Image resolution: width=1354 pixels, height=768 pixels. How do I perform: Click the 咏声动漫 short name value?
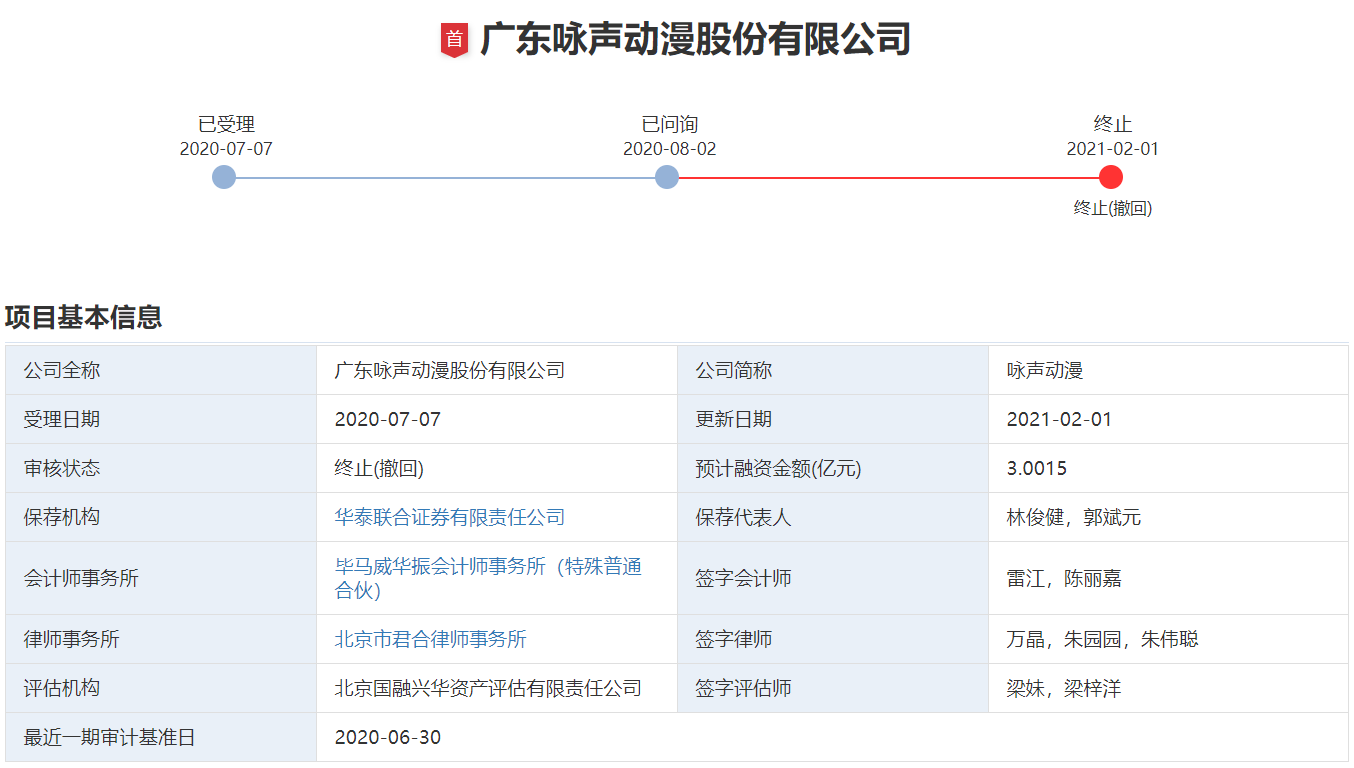pos(1045,370)
